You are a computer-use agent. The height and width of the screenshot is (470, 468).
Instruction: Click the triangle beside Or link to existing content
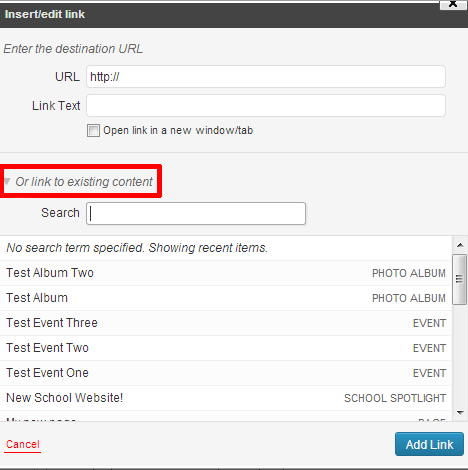point(7,181)
